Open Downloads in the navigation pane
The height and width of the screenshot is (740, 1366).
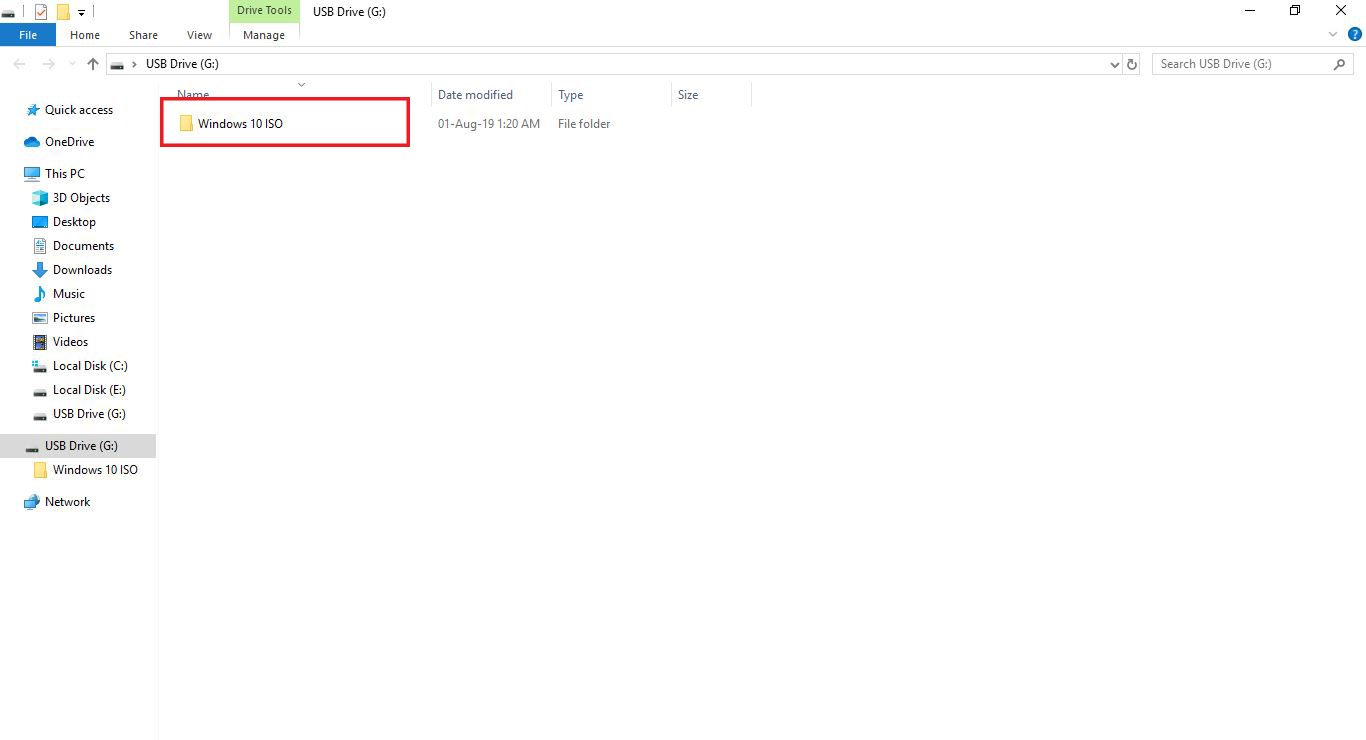coord(82,270)
